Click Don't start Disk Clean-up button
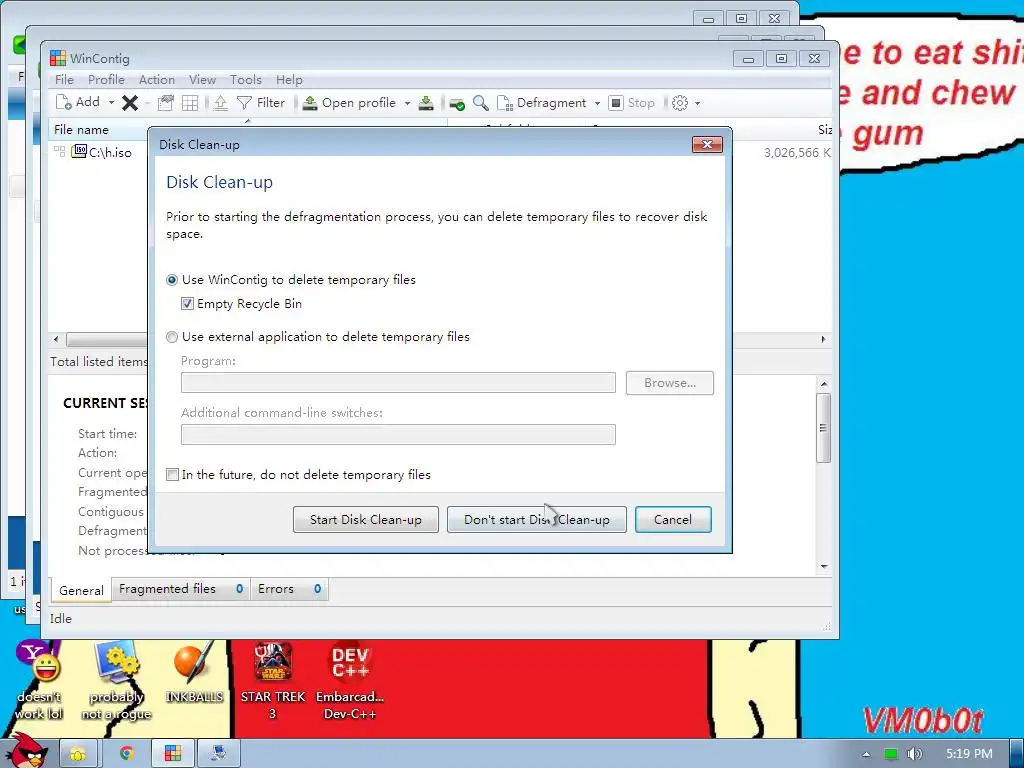This screenshot has height=768, width=1024. (x=537, y=520)
